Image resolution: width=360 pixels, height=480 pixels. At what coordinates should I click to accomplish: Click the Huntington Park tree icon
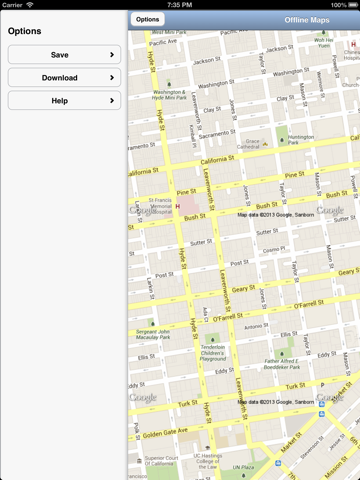click(282, 140)
